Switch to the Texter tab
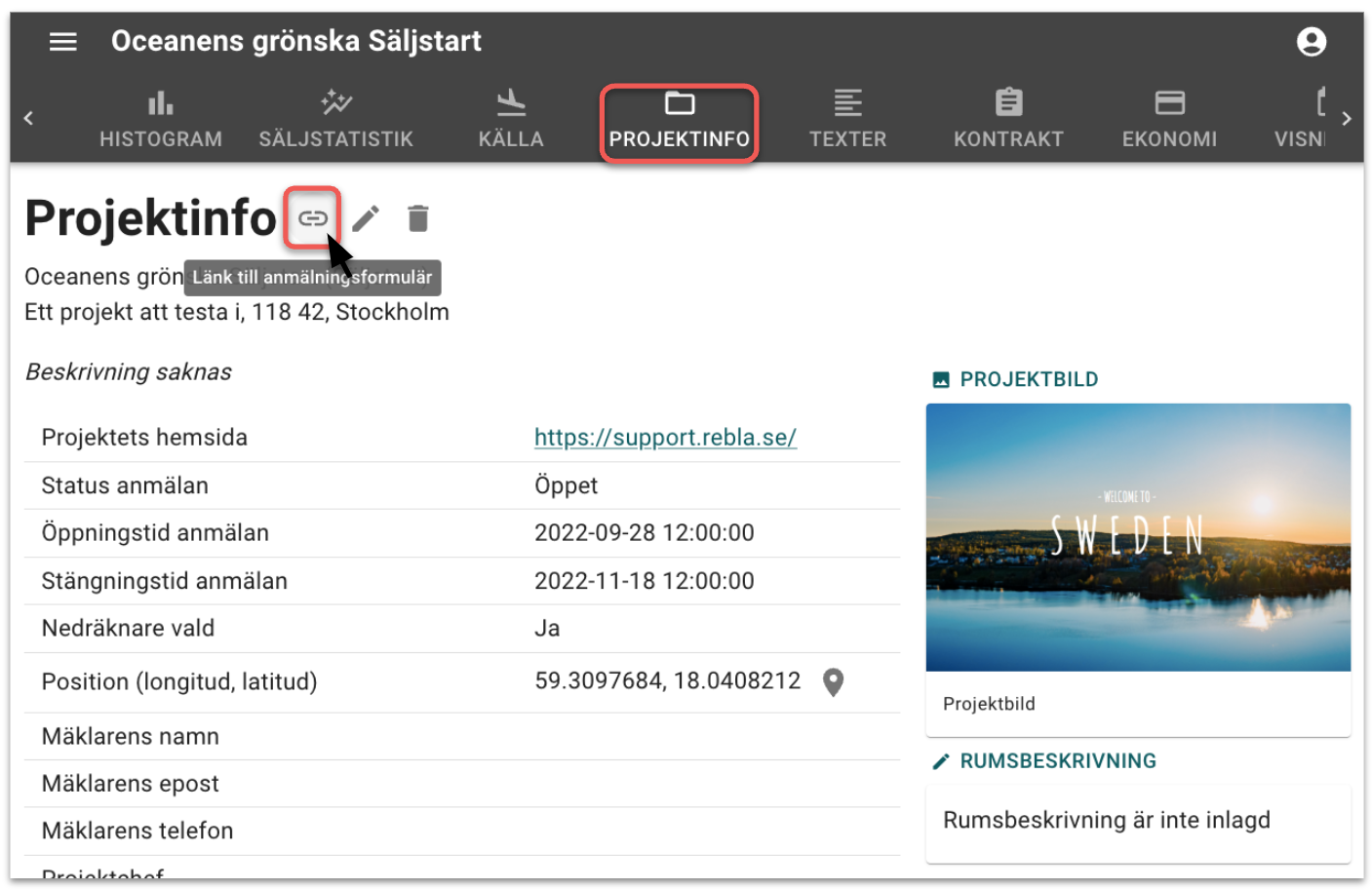The width and height of the screenshot is (1372, 890). [x=847, y=117]
